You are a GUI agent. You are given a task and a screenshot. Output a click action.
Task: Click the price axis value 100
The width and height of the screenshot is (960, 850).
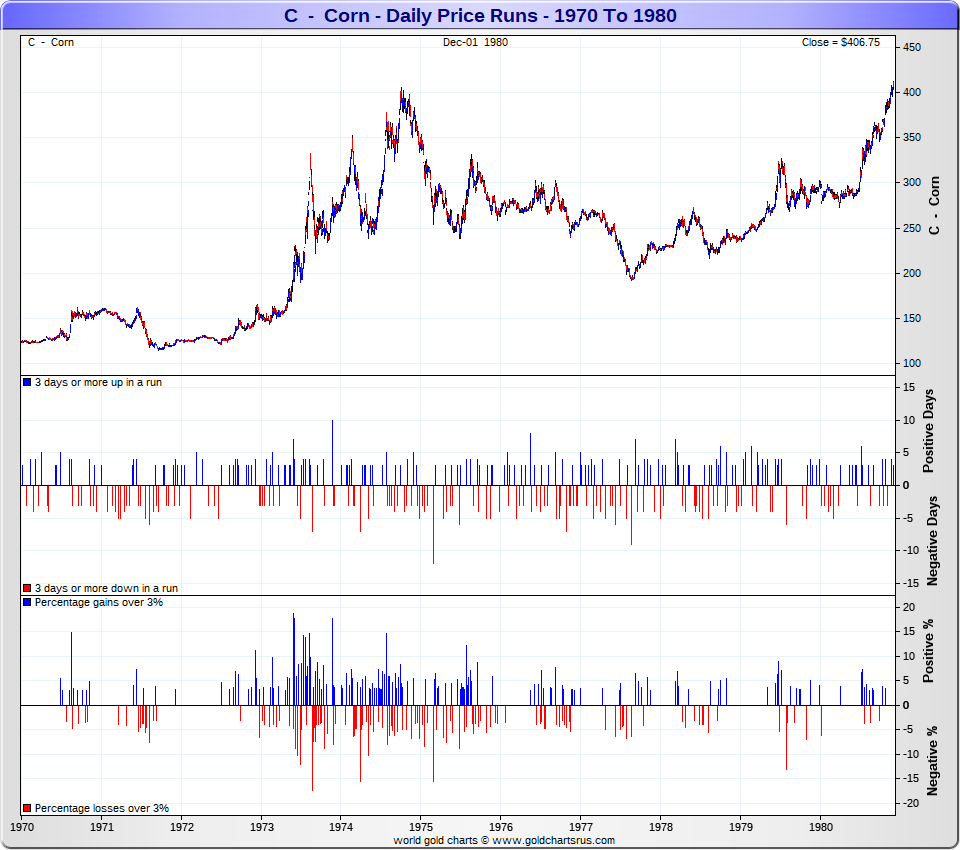click(x=912, y=363)
